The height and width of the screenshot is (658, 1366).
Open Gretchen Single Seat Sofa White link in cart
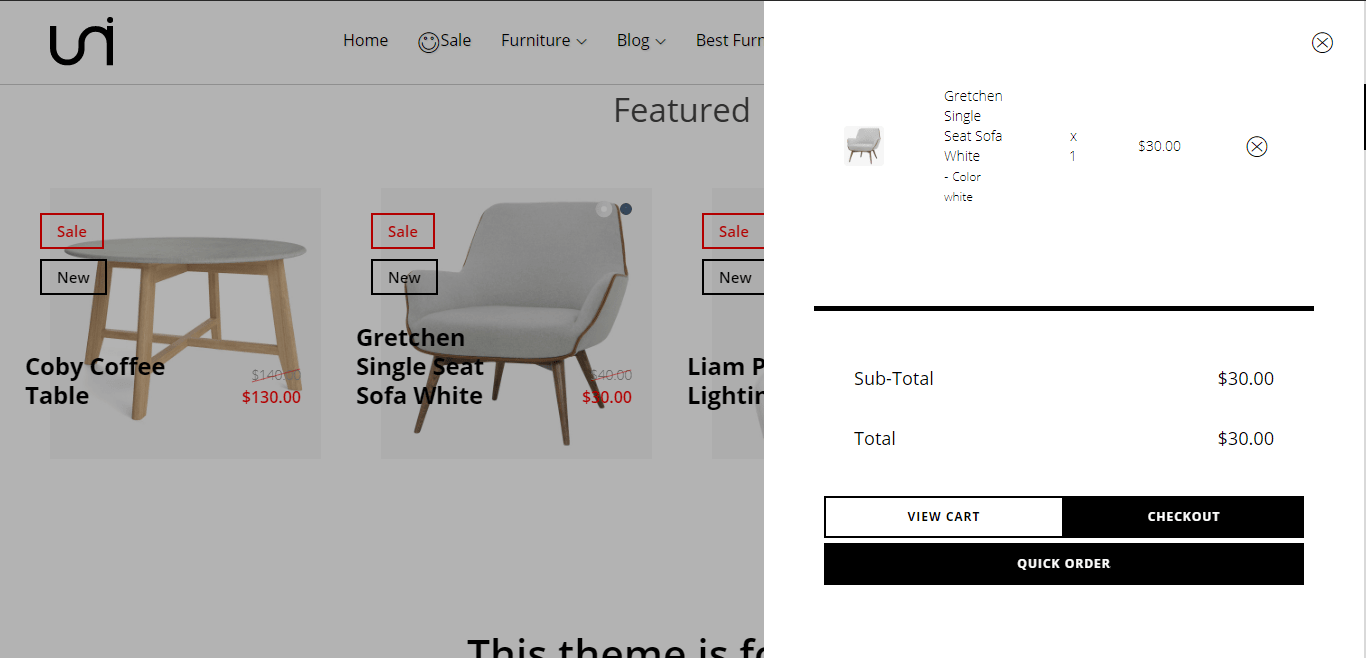(x=973, y=126)
